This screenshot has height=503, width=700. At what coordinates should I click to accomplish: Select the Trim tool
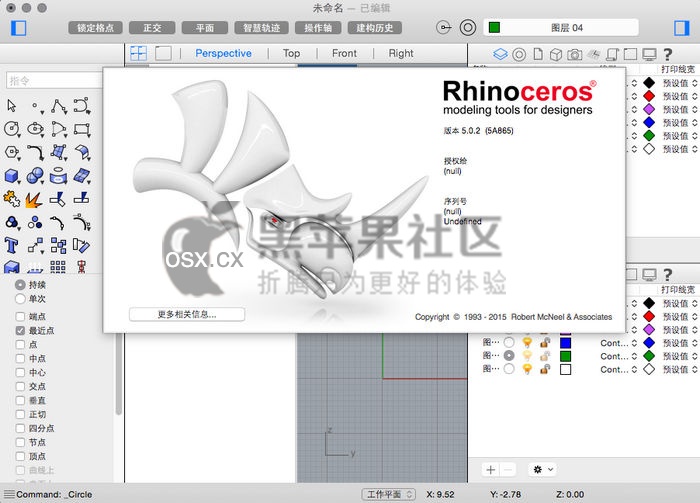pos(58,199)
